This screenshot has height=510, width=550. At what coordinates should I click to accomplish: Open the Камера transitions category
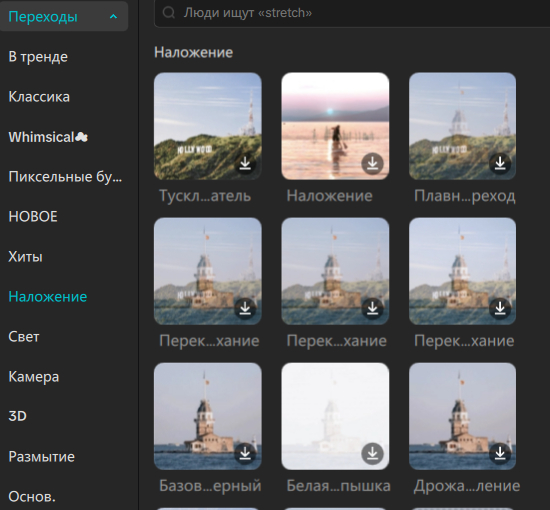pos(34,377)
